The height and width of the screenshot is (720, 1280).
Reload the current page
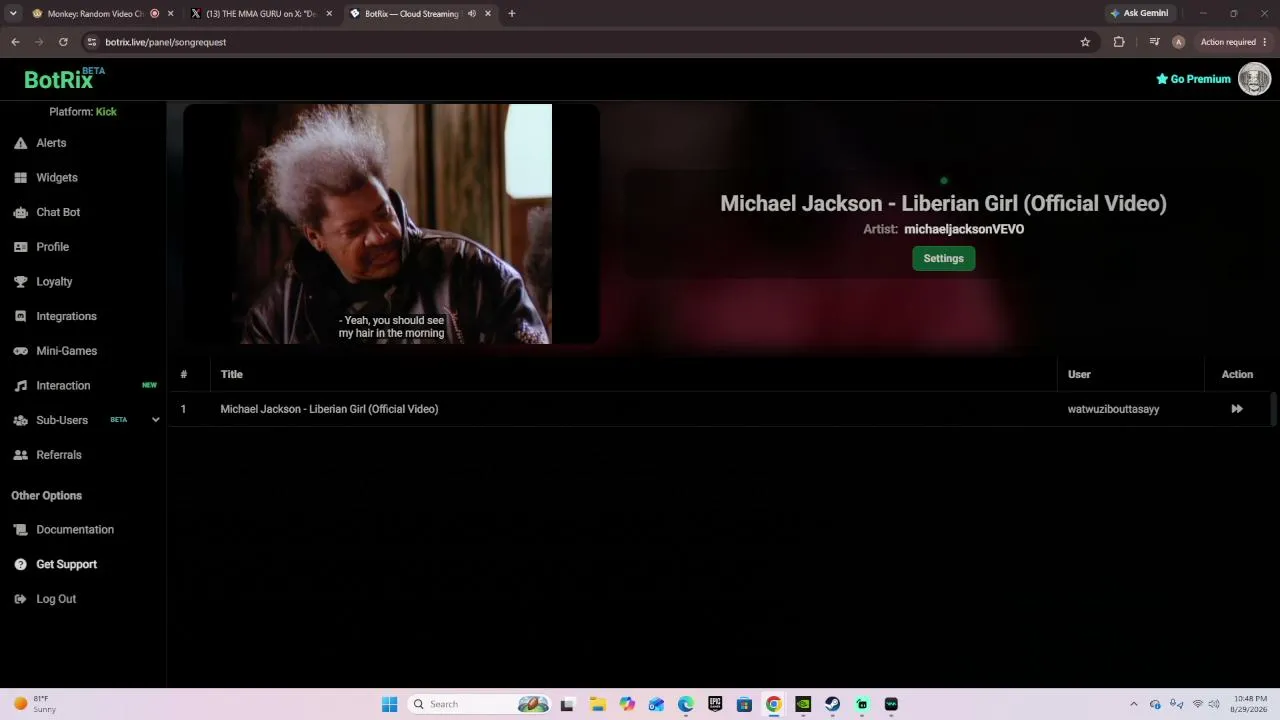click(63, 42)
